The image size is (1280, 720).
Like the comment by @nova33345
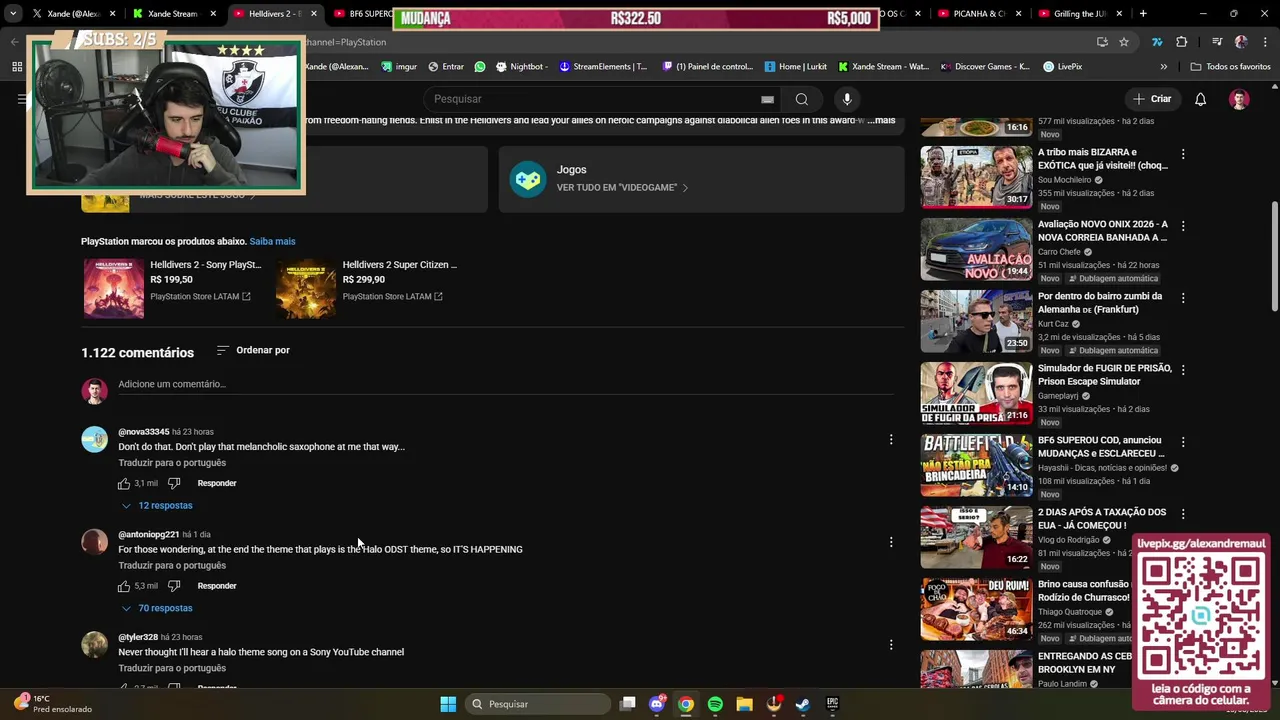click(124, 483)
